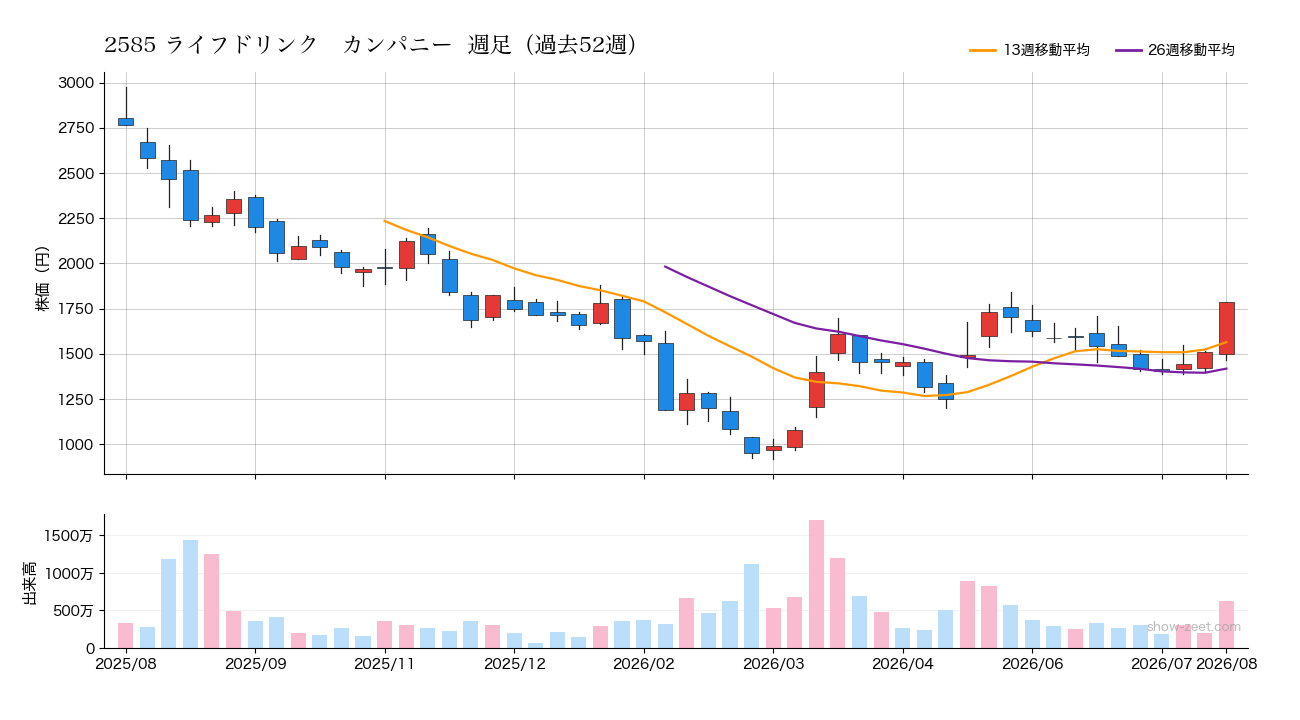Click the tallest pink volume bar
Screen dimensions: 1300x720
coord(817,584)
